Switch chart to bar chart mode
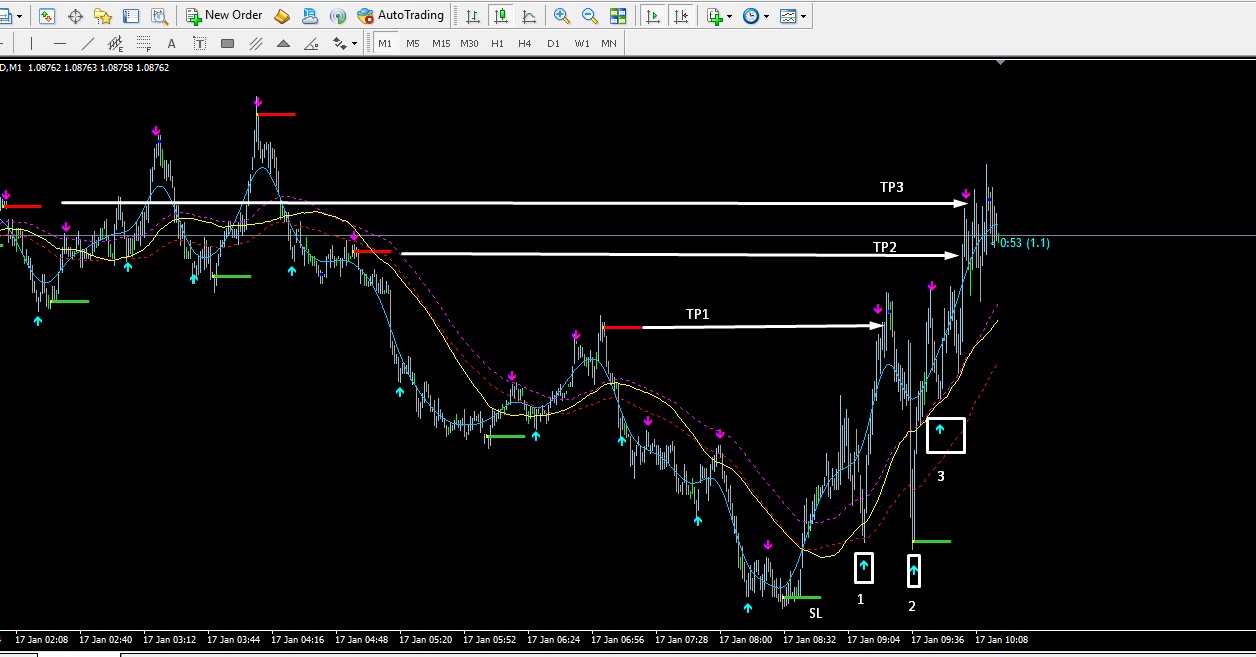 point(472,16)
